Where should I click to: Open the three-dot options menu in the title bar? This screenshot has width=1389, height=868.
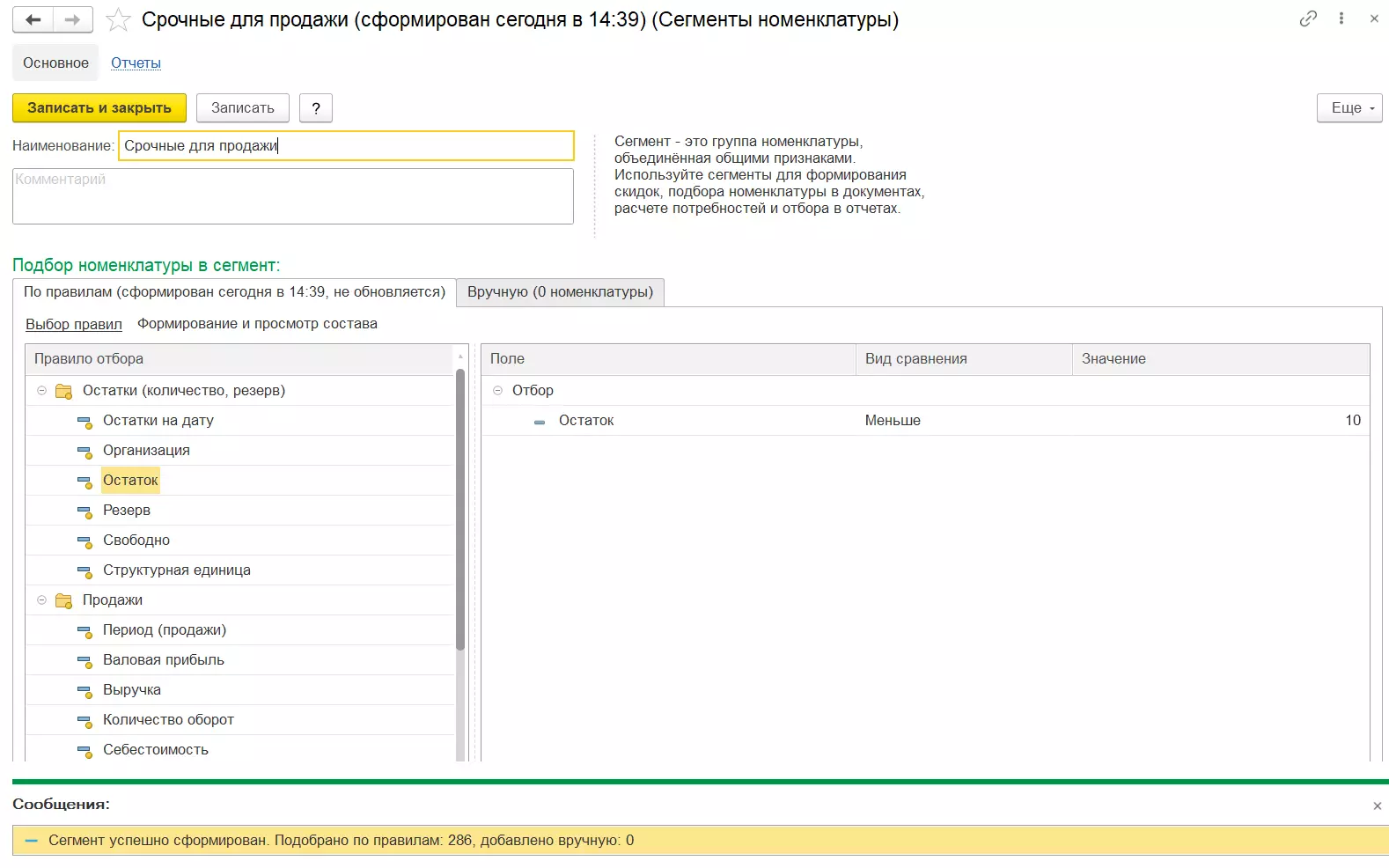point(1341,18)
